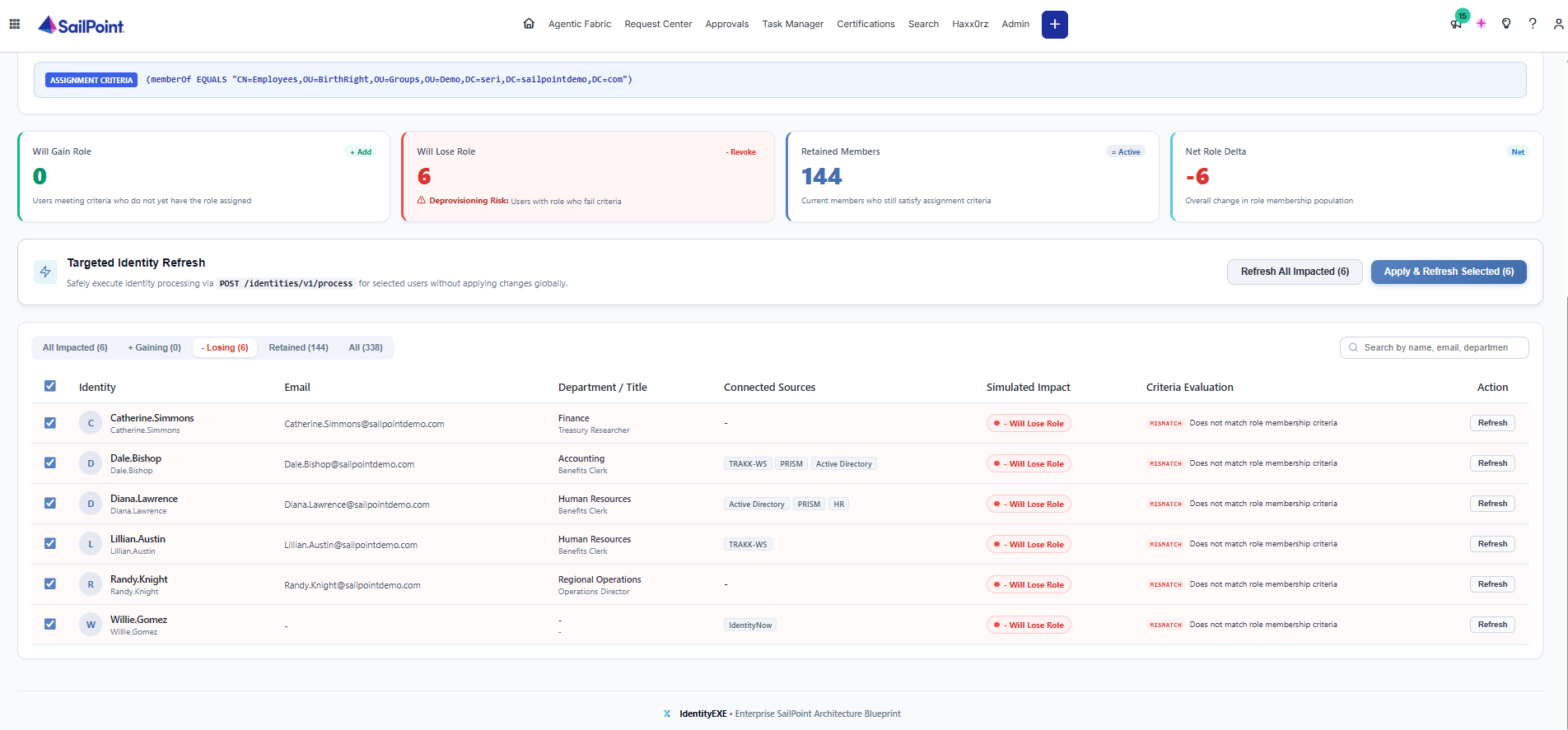Open the question mark help icon
This screenshot has height=730, width=1568.
click(1533, 23)
